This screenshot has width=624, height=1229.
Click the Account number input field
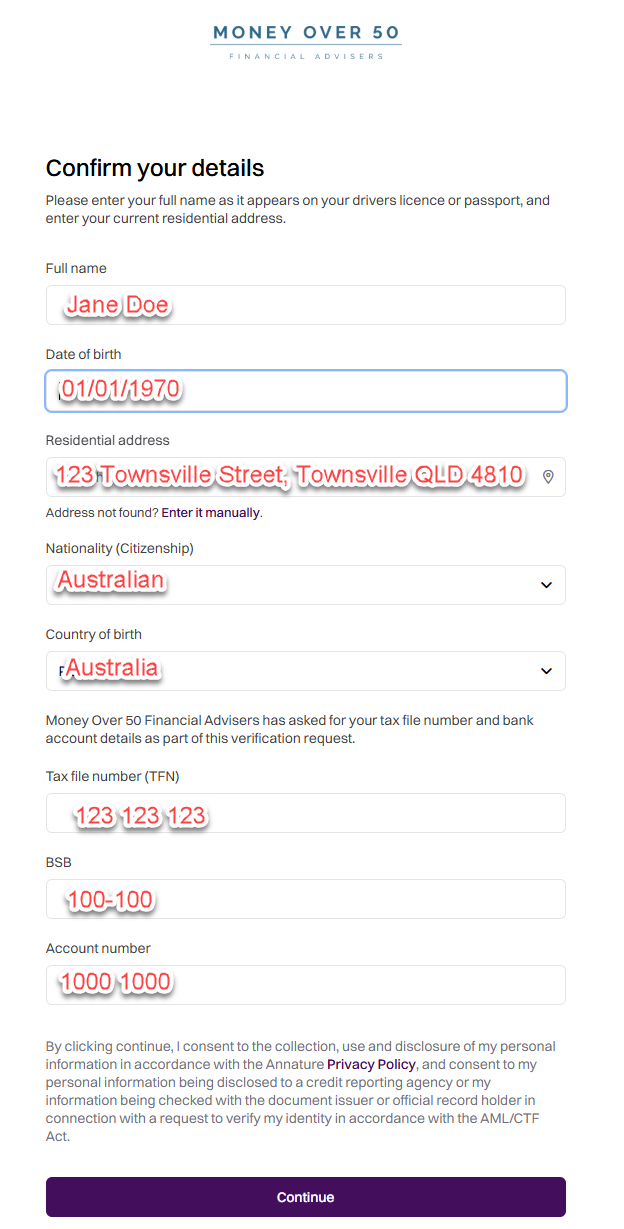point(306,985)
